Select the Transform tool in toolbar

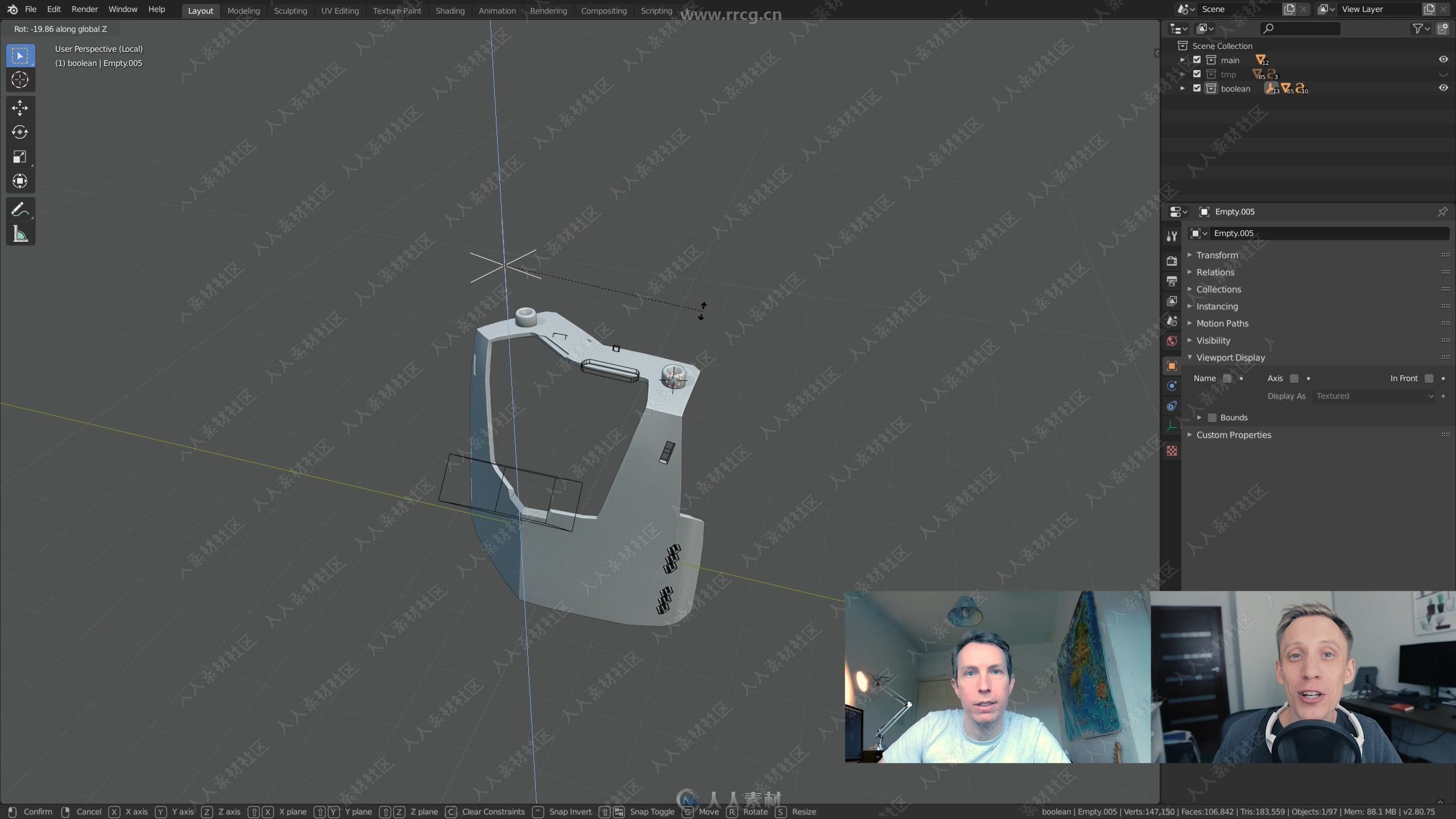(x=20, y=181)
